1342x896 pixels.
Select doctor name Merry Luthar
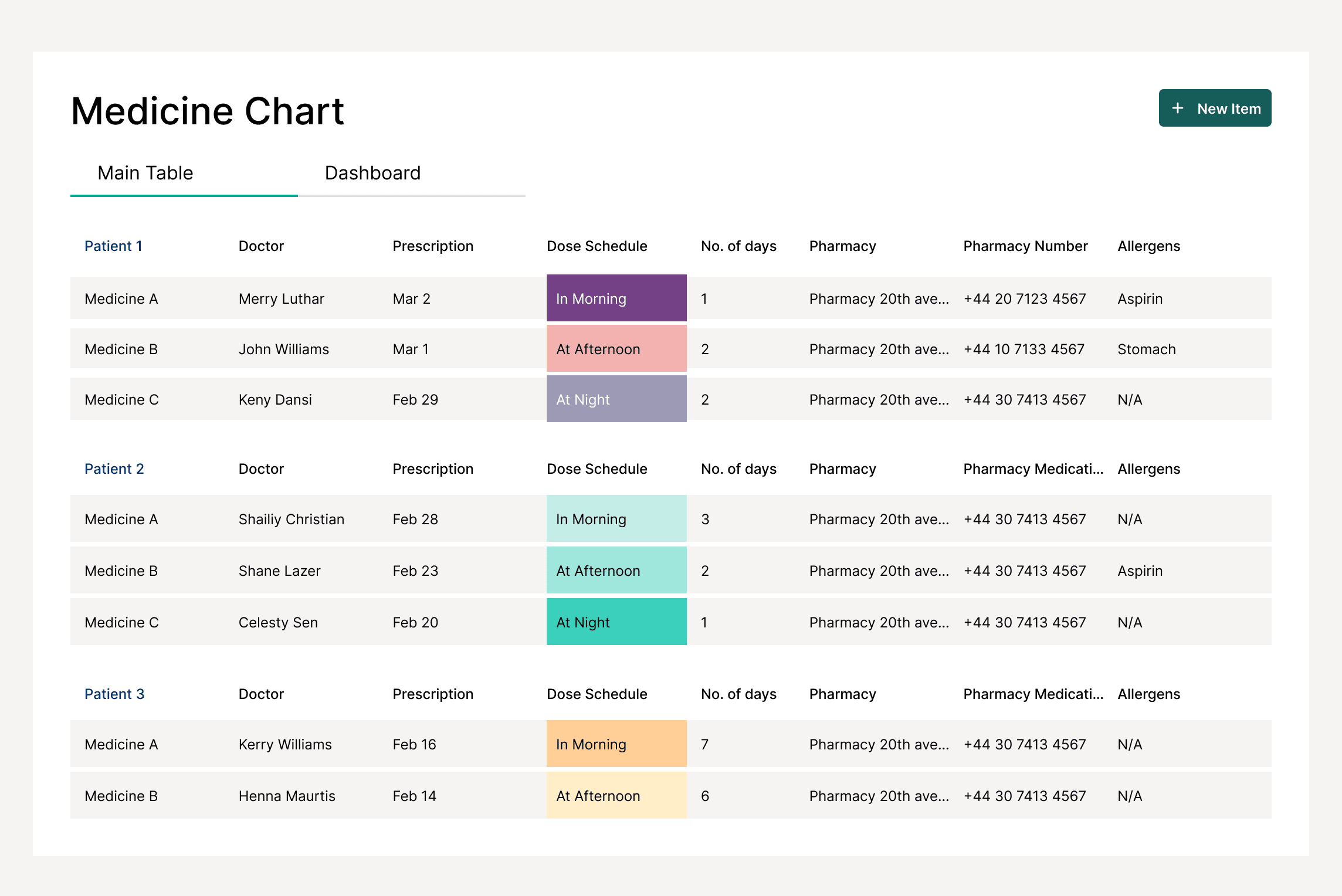(281, 298)
